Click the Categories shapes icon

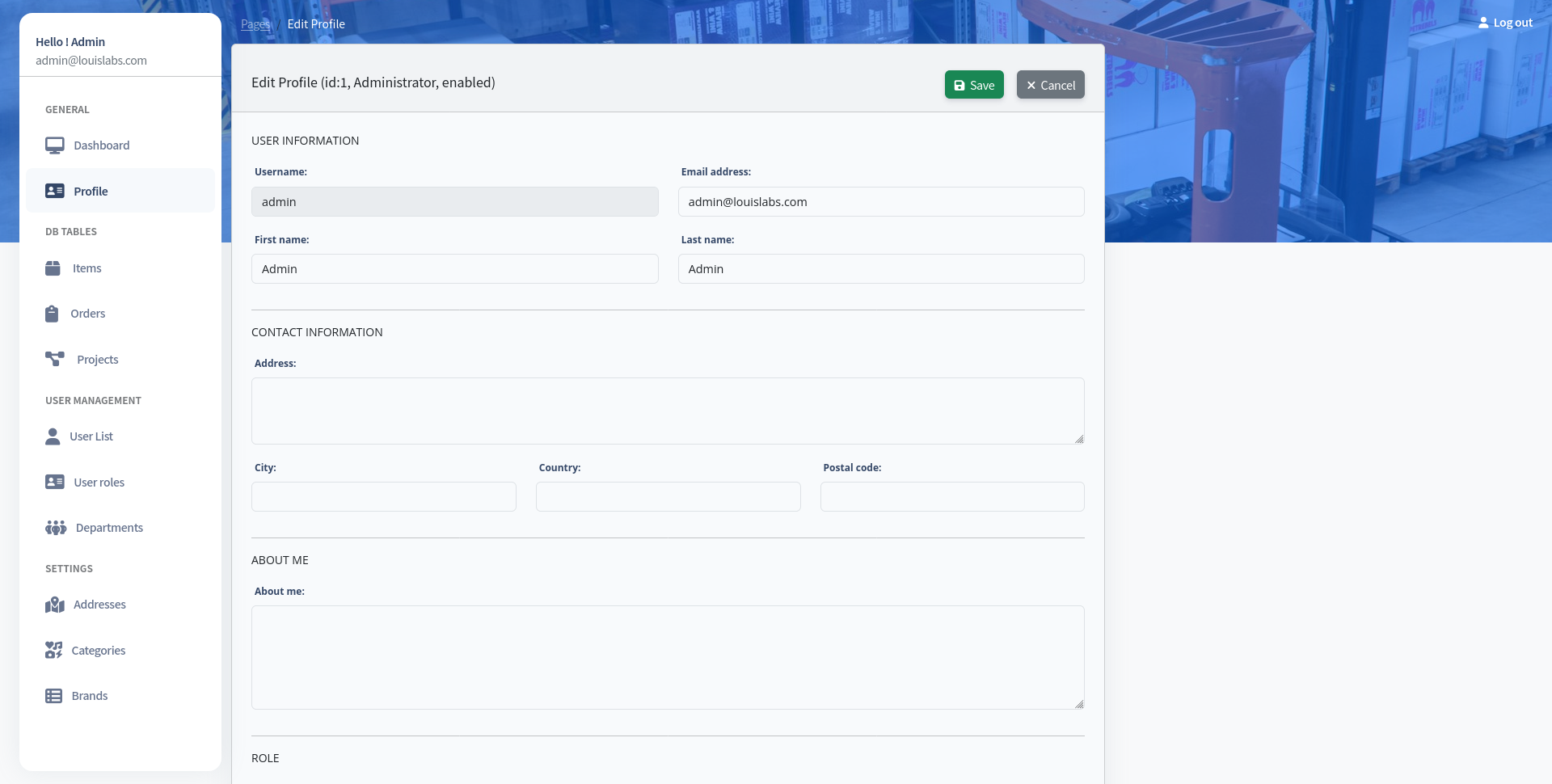click(x=53, y=650)
